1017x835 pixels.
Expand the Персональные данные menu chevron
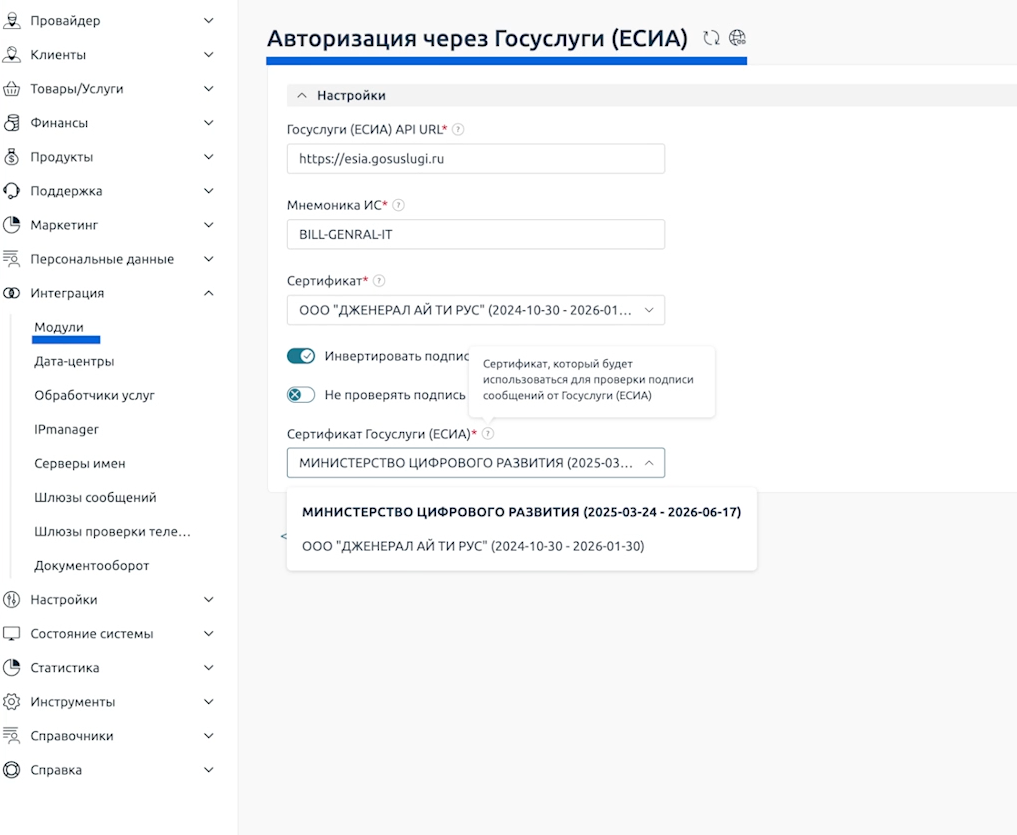tap(209, 259)
